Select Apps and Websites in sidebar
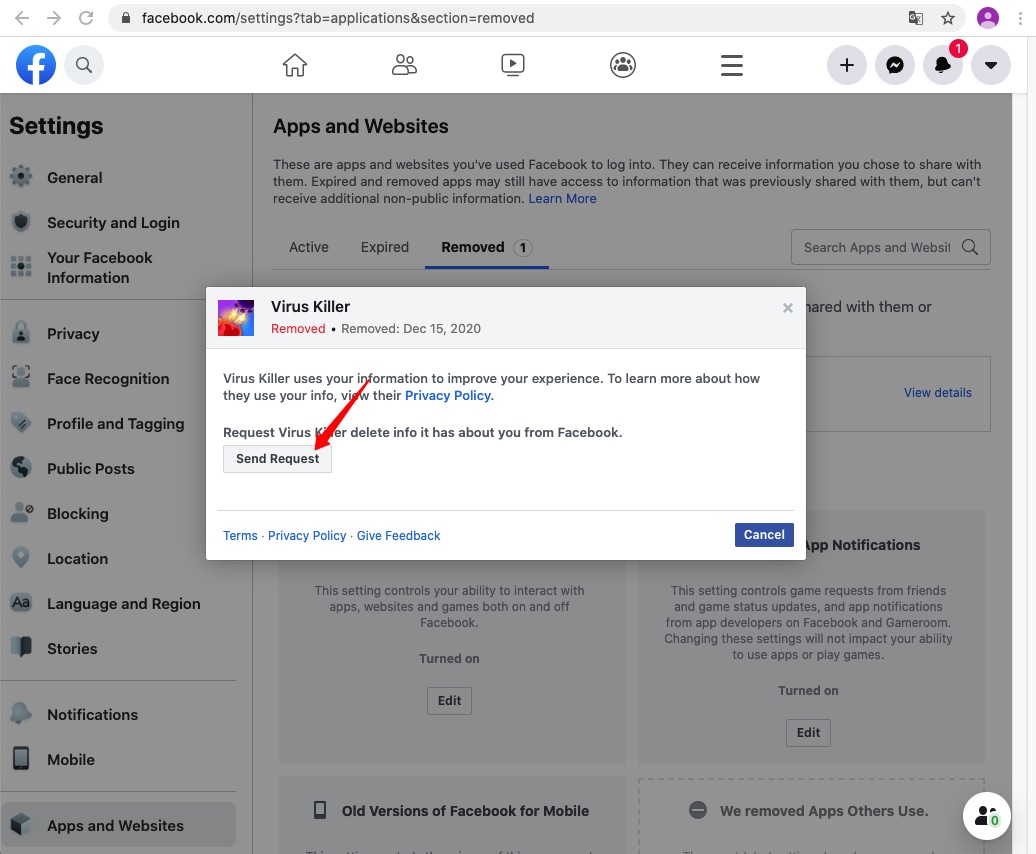Screen dimensions: 1036x854 (x=118, y=825)
